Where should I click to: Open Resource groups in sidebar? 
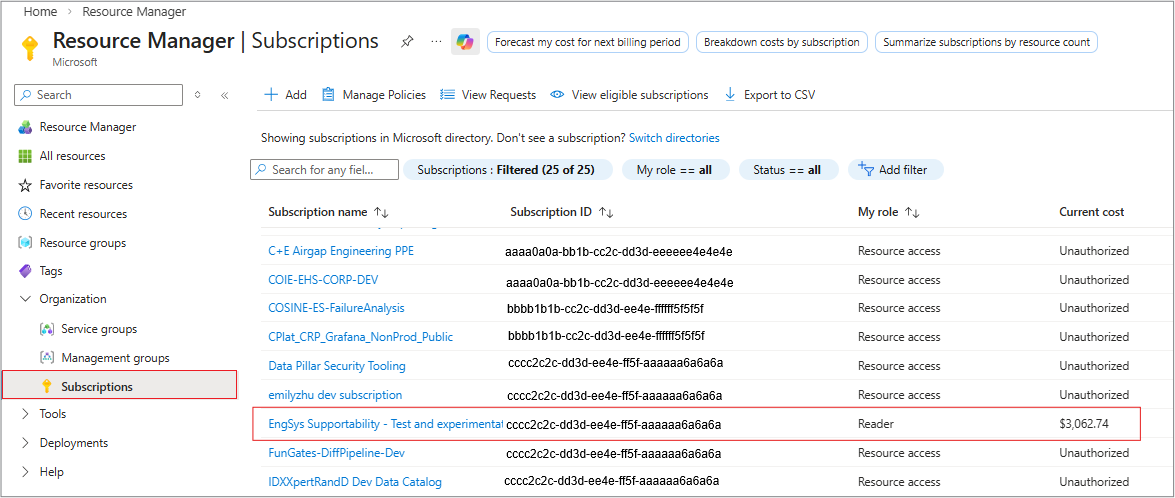click(82, 243)
